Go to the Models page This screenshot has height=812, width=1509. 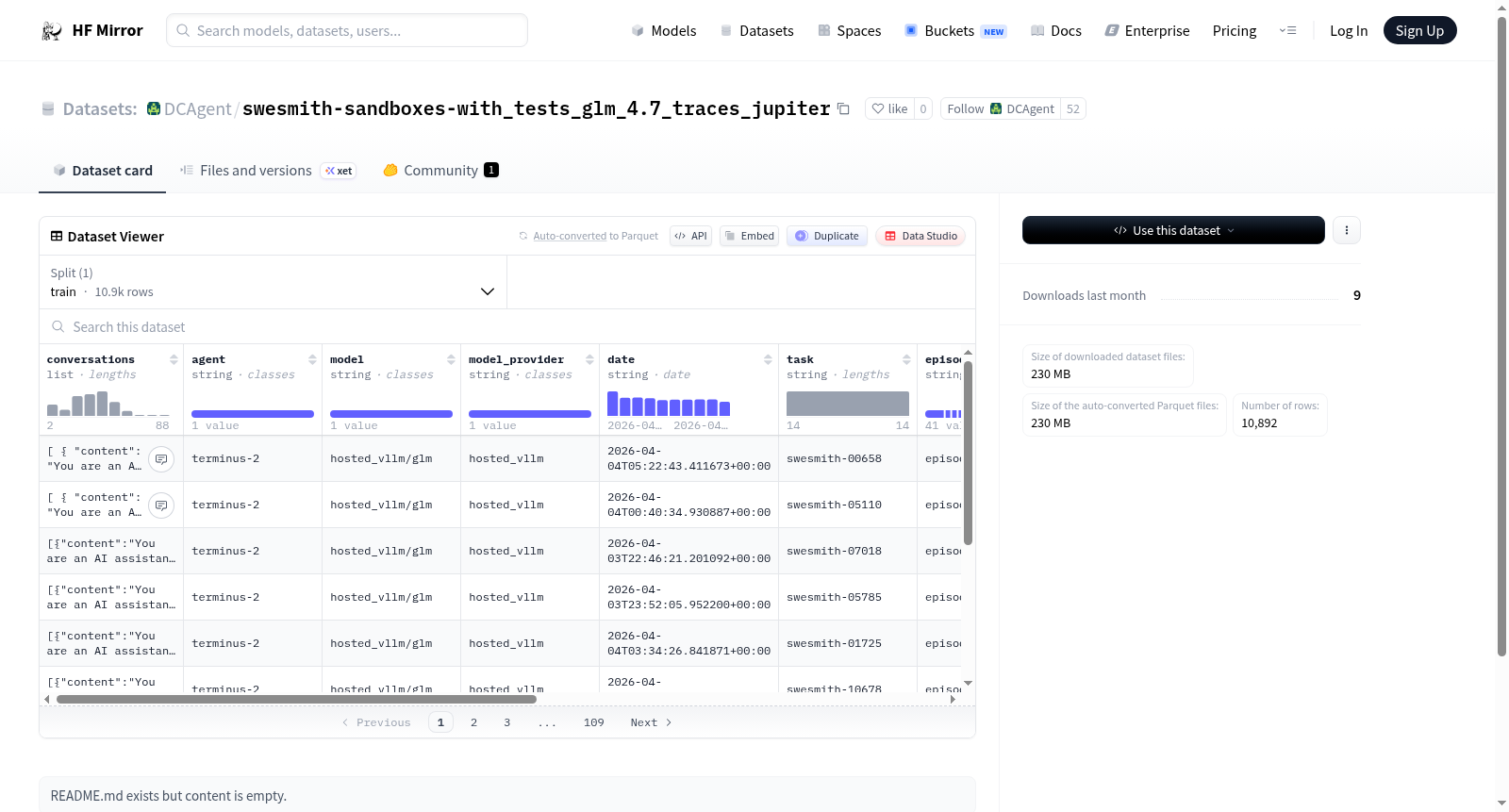click(664, 31)
